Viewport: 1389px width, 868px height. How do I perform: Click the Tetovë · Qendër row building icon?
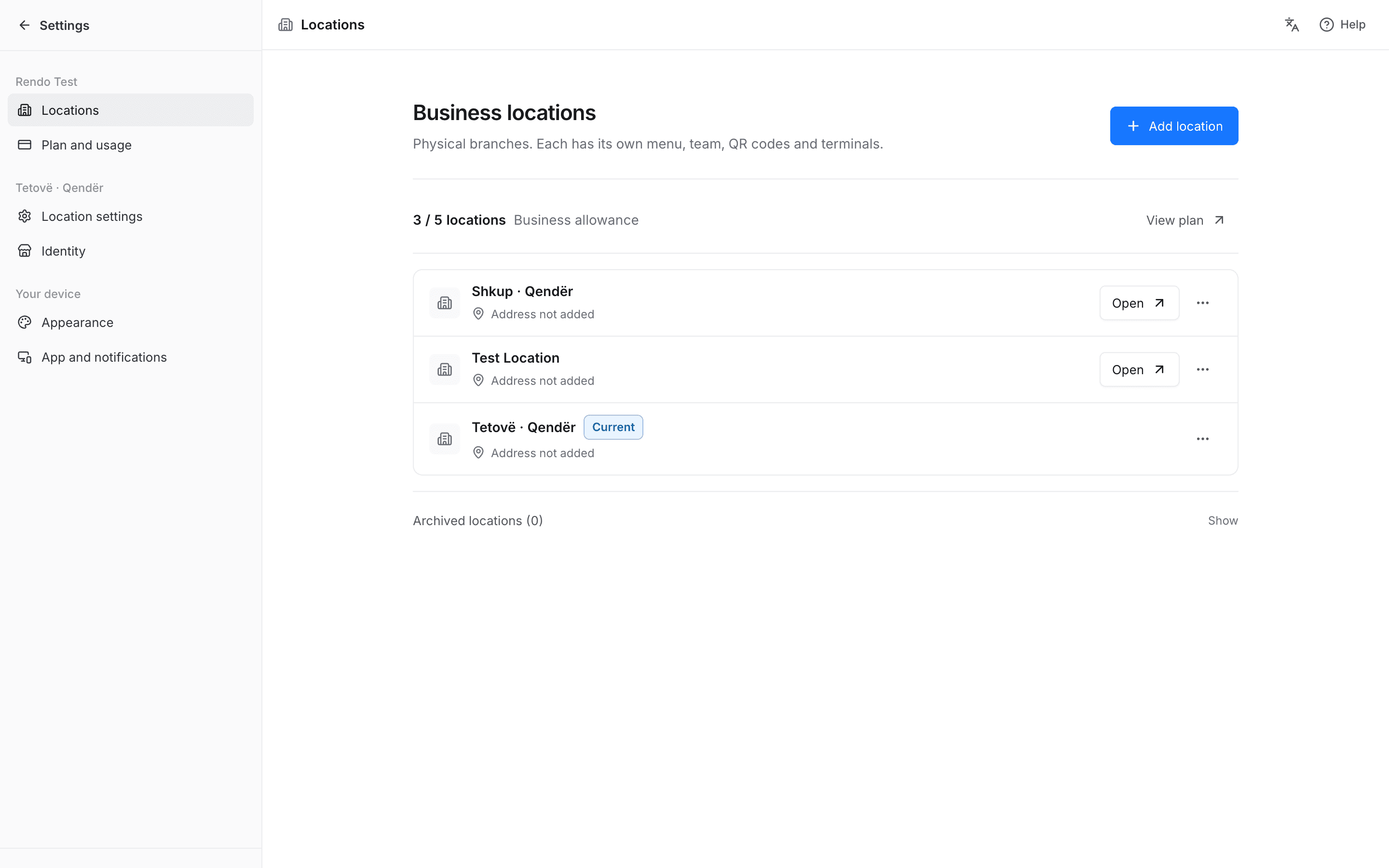pyautogui.click(x=445, y=439)
